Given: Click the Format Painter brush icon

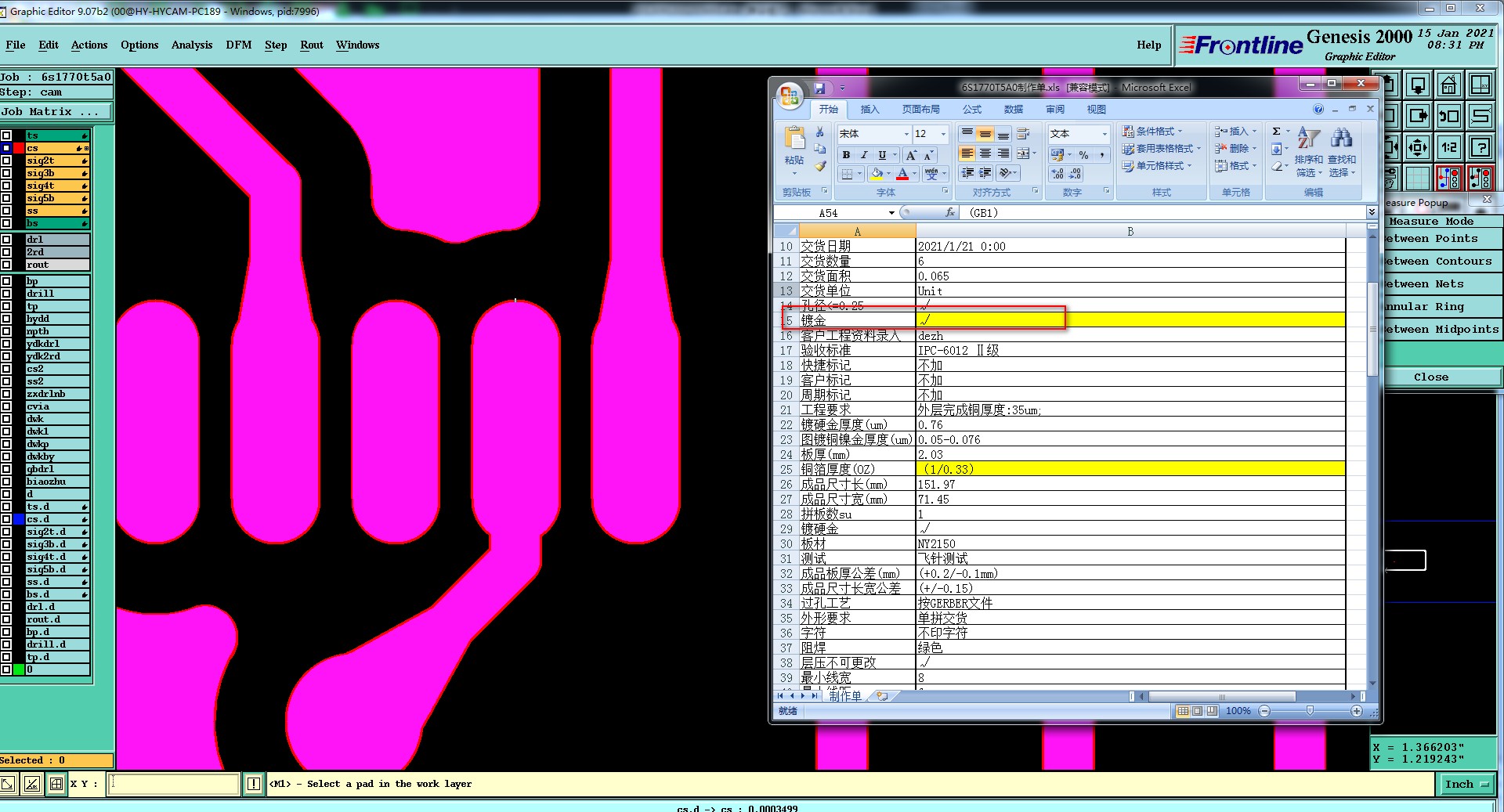Looking at the screenshot, I should [819, 166].
